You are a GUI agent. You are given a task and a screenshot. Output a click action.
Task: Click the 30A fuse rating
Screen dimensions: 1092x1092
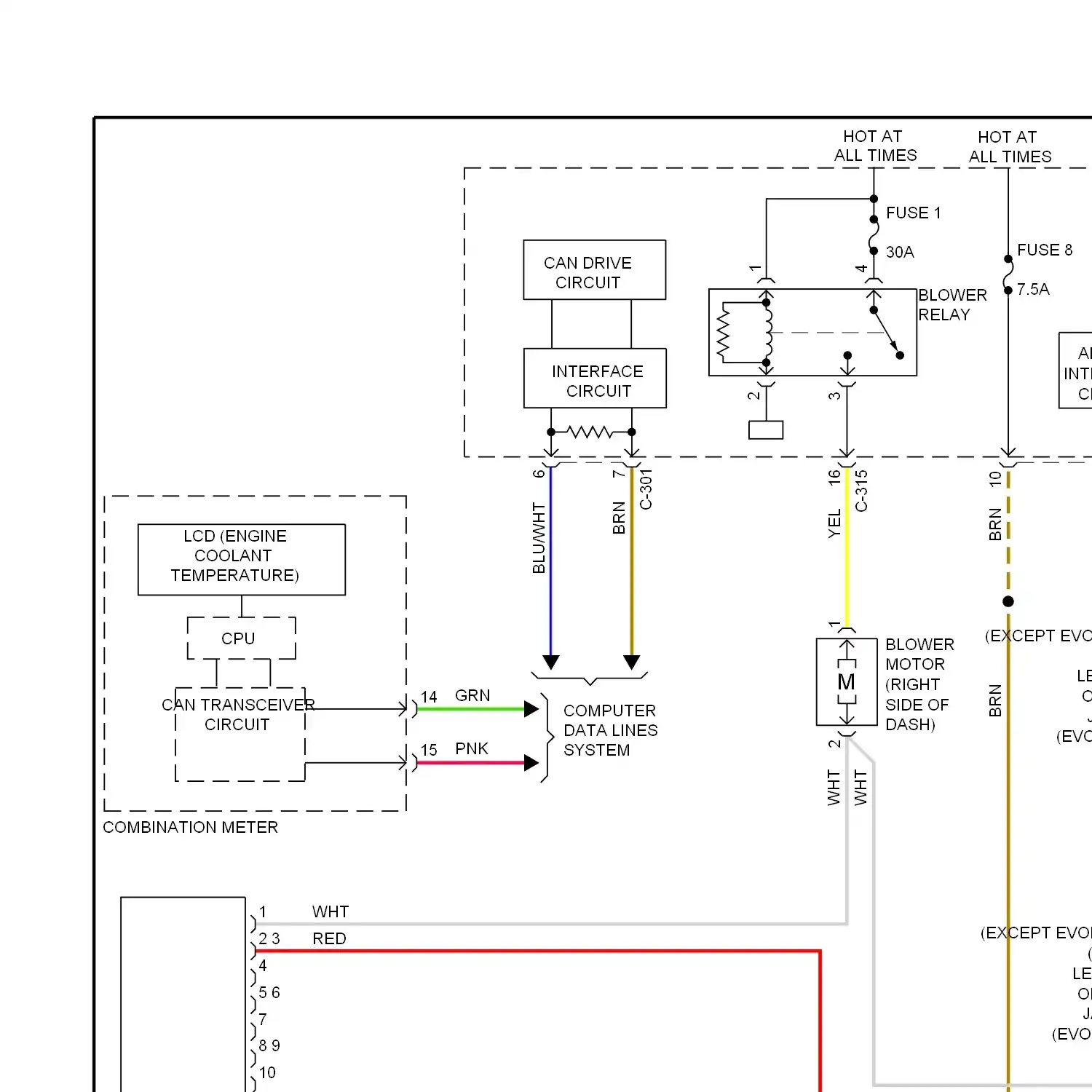tap(900, 253)
